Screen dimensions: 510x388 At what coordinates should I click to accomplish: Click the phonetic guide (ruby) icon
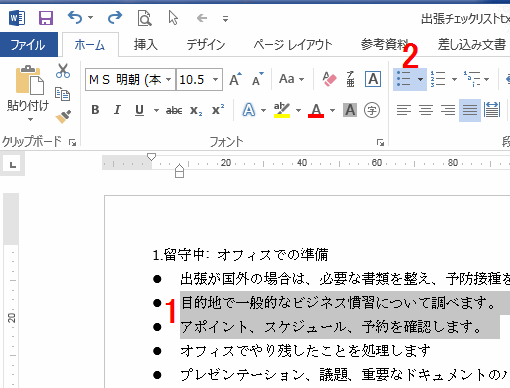click(350, 79)
